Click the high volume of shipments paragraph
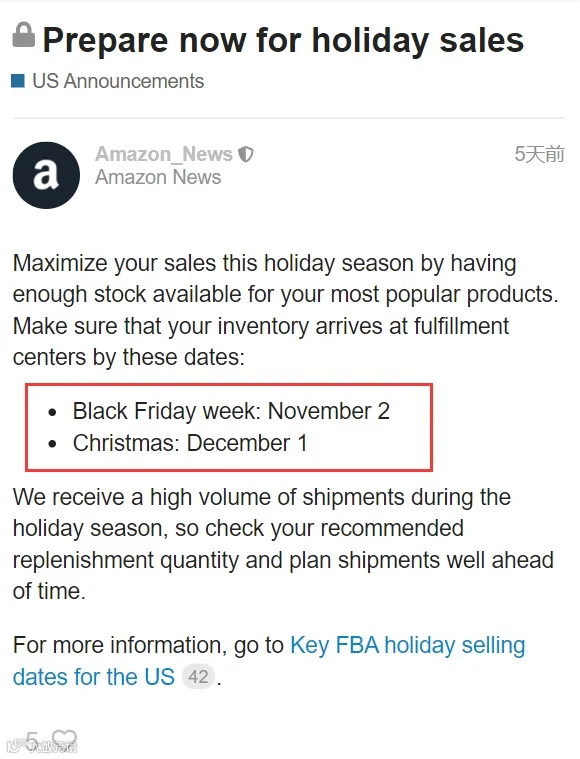 pos(283,544)
